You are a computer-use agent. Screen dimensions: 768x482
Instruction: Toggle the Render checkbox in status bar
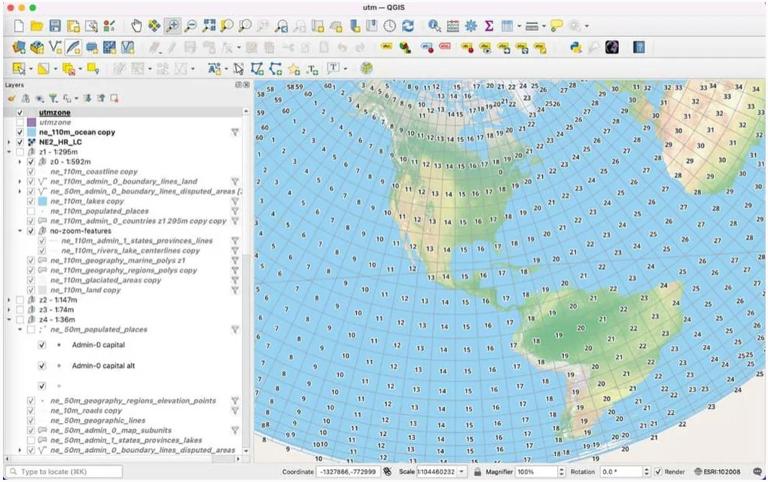(x=658, y=472)
